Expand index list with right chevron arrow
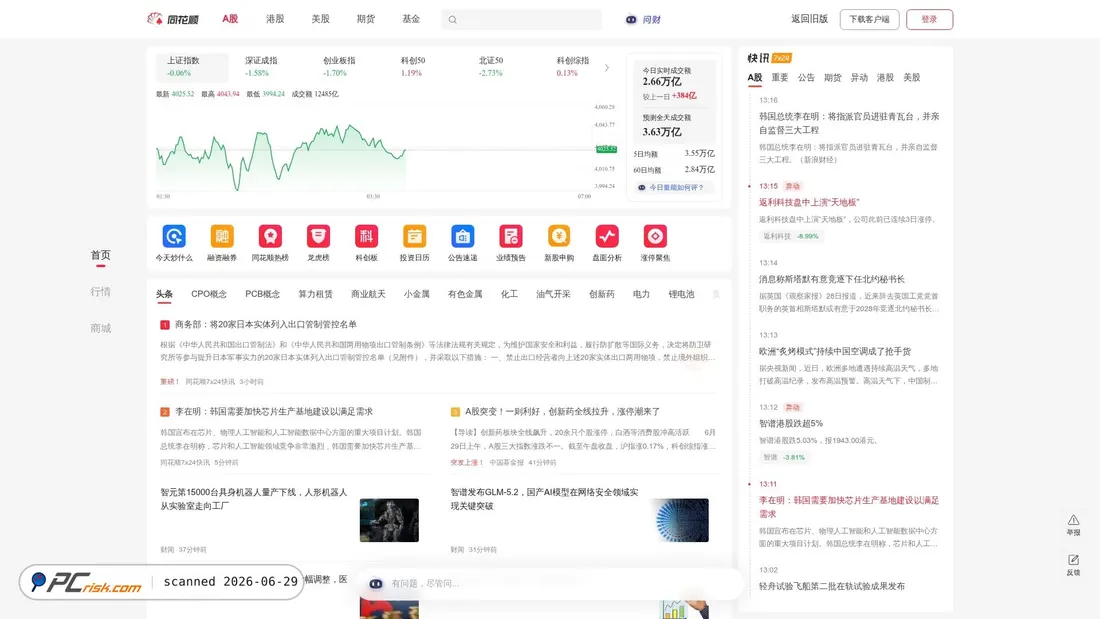This screenshot has width=1100, height=619. pos(607,67)
